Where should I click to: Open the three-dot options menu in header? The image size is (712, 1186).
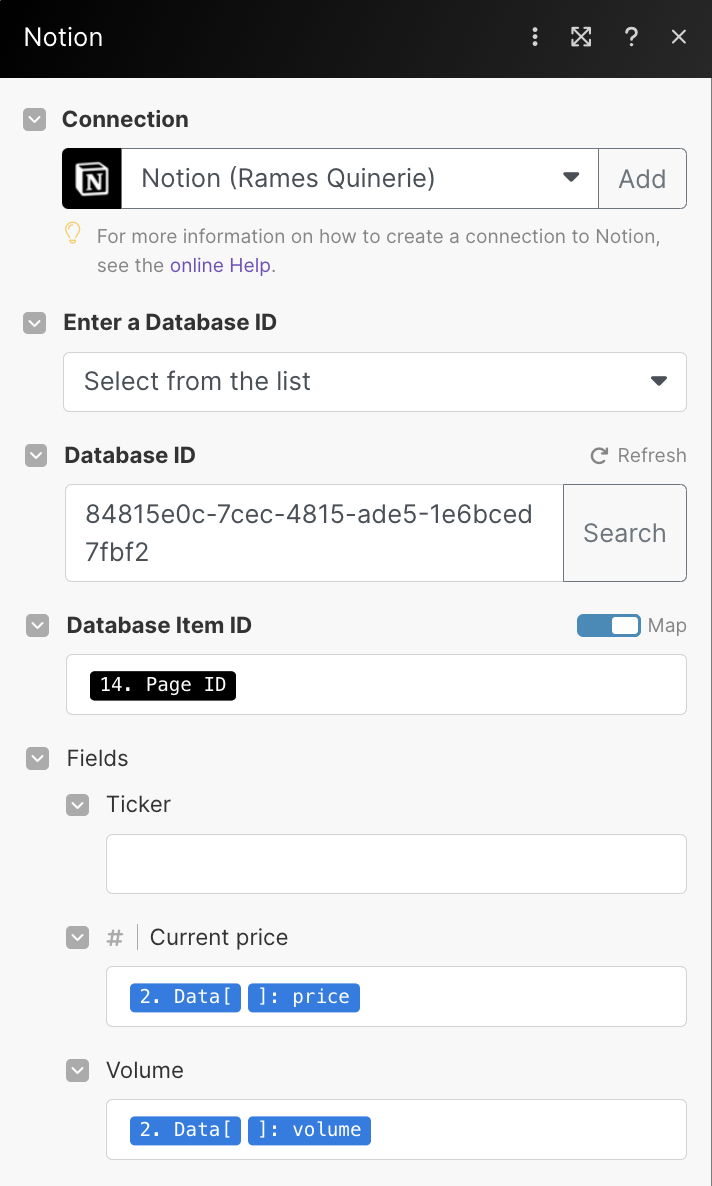point(535,37)
